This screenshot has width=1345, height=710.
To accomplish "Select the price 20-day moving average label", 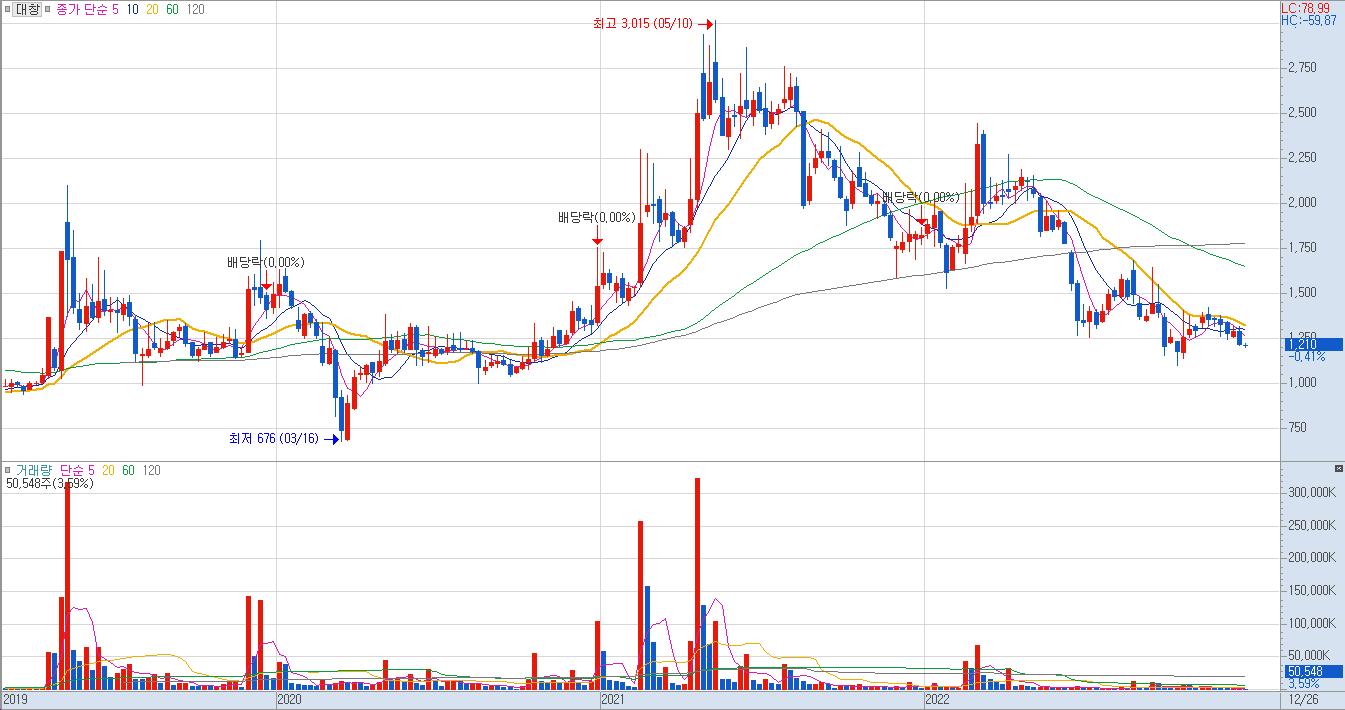I will (x=151, y=9).
